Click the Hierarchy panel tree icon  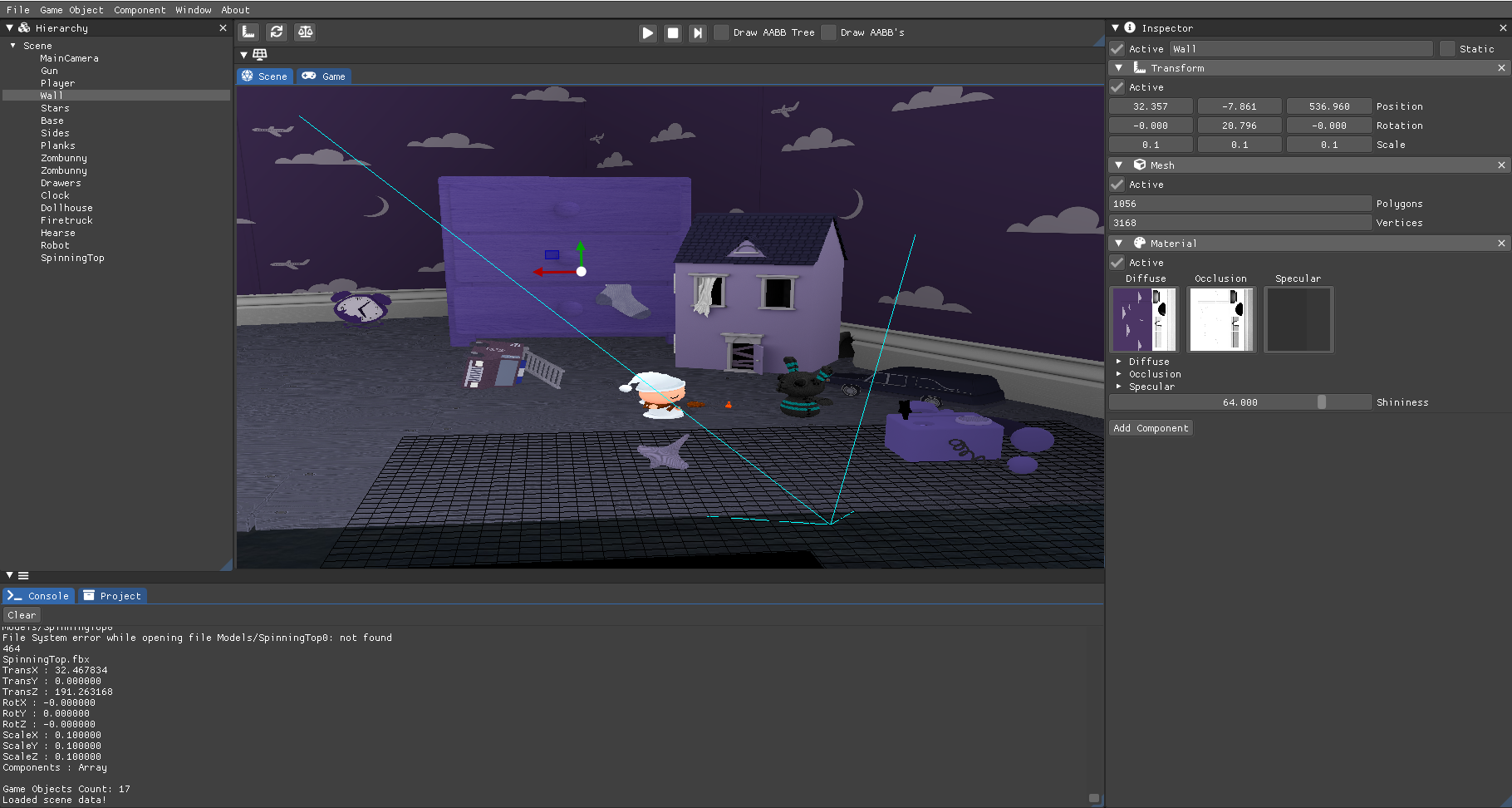24,28
